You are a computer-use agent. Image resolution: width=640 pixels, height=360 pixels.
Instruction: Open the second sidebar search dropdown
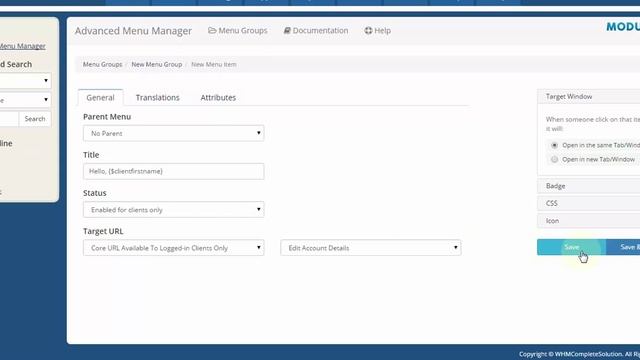point(25,100)
